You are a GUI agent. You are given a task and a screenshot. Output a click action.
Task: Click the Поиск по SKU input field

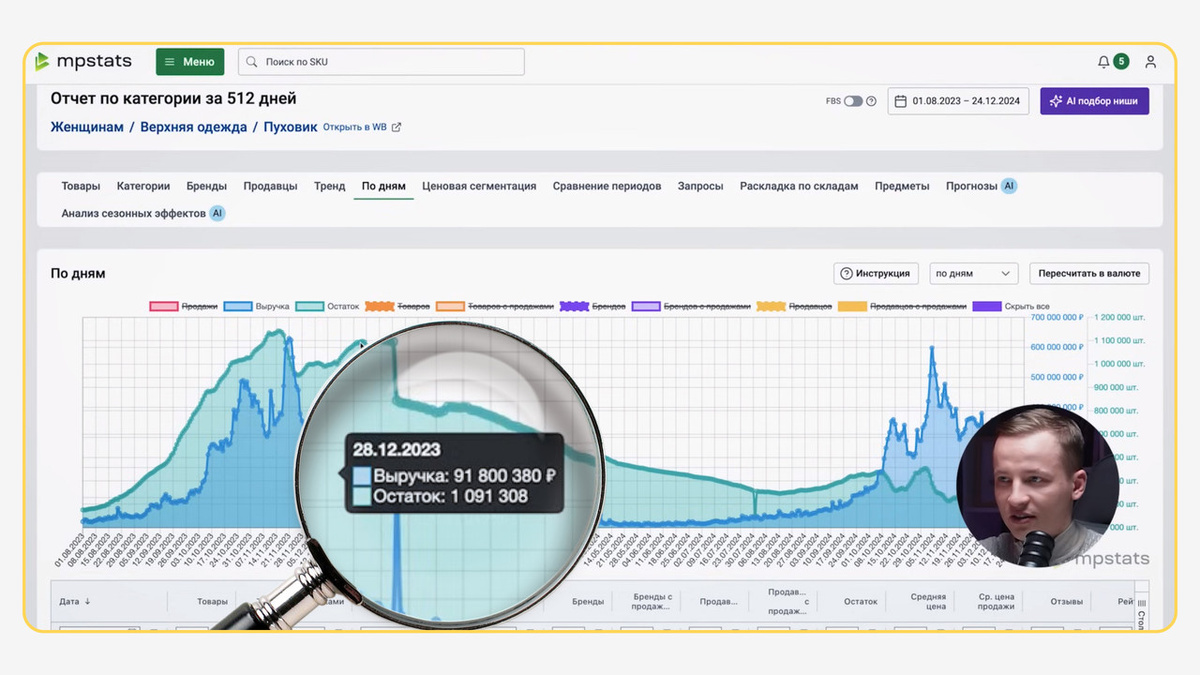[381, 62]
